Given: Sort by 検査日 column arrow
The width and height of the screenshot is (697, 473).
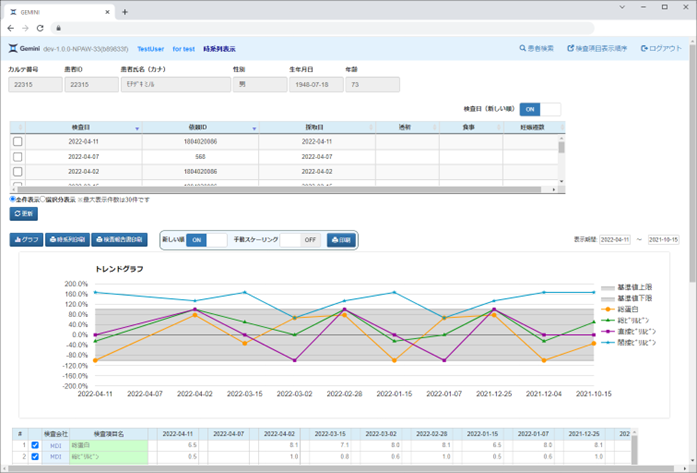Looking at the screenshot, I should 137,128.
